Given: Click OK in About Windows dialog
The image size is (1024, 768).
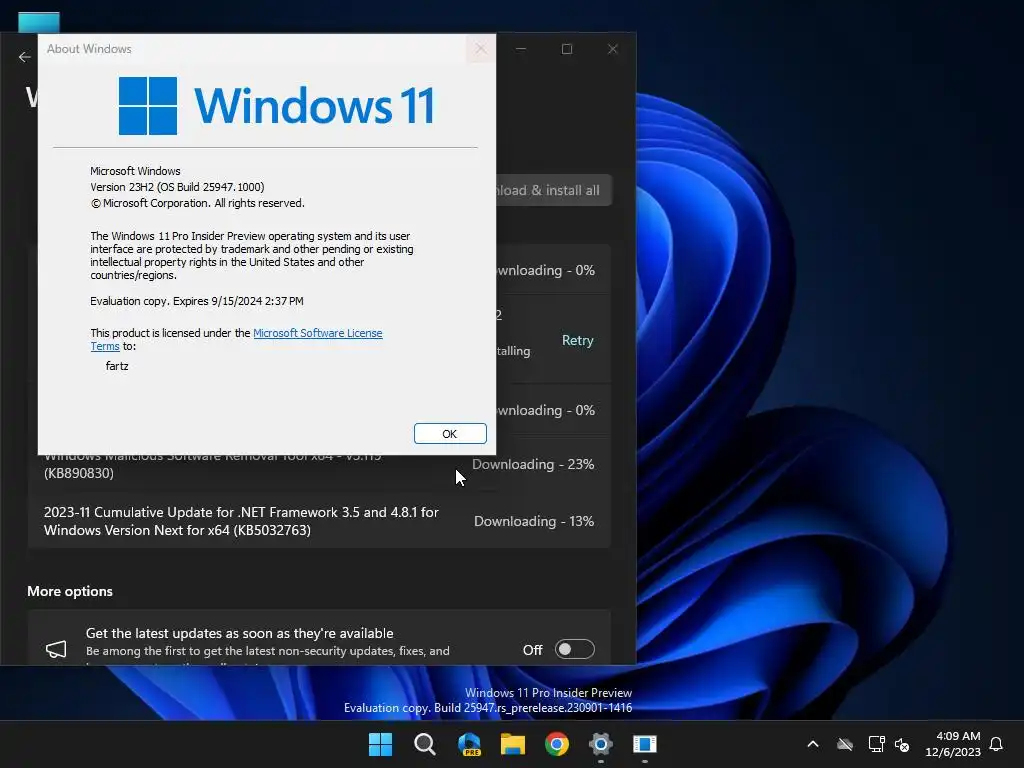Looking at the screenshot, I should click(x=450, y=434).
